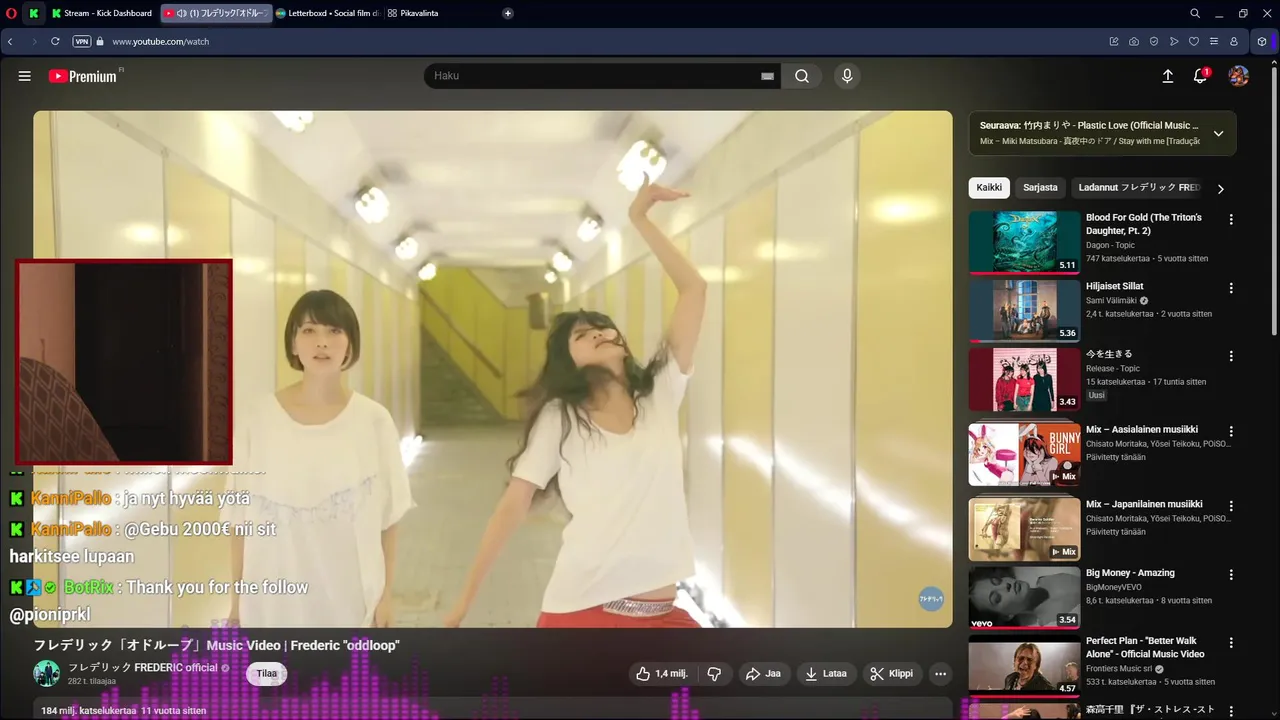
Task: Reload the current page
Action: (x=55, y=42)
